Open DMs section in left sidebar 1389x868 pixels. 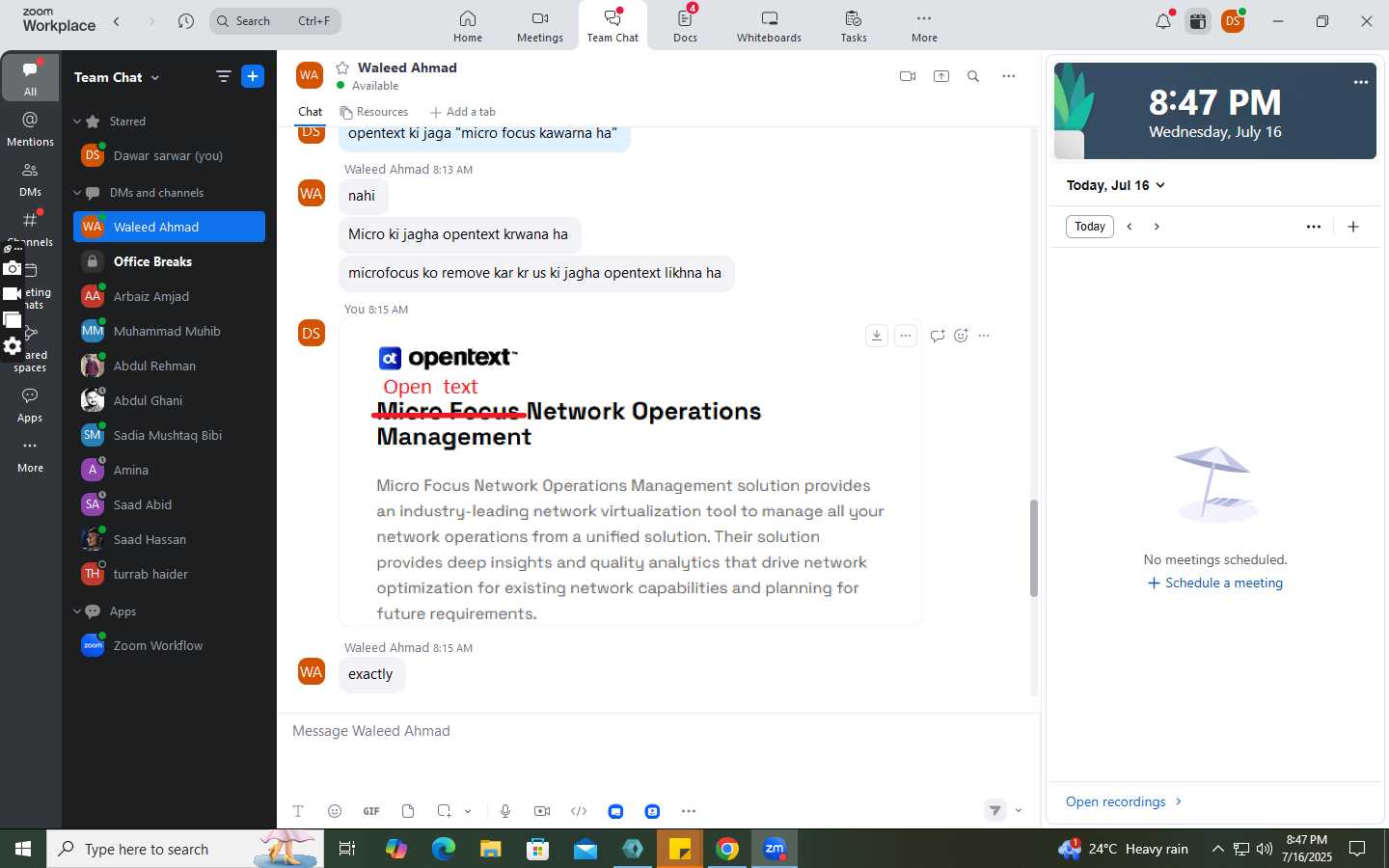coord(30,178)
